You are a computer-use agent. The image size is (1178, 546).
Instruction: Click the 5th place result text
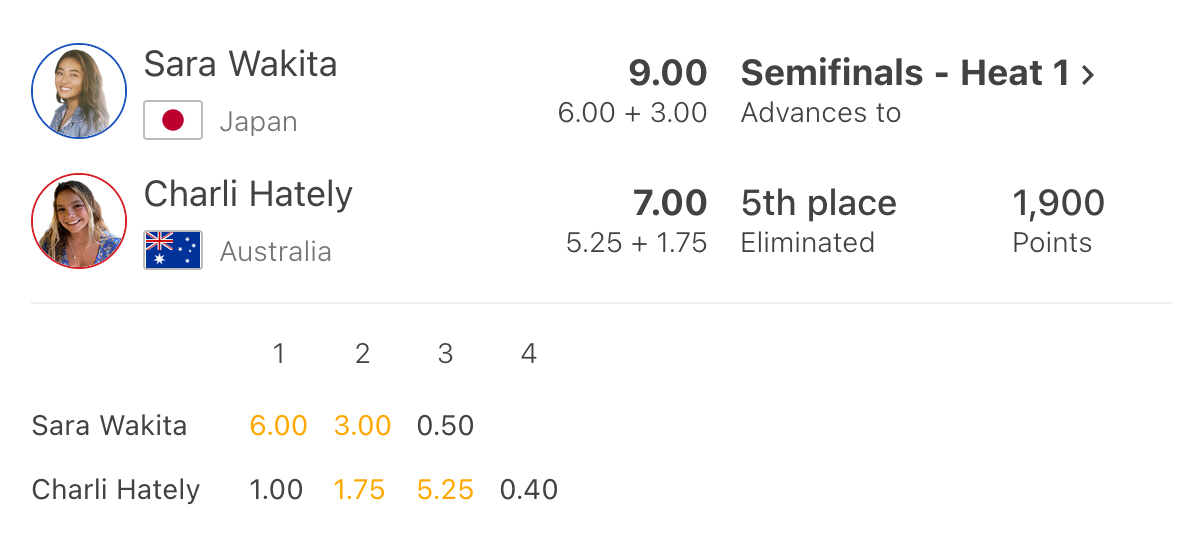tap(818, 203)
